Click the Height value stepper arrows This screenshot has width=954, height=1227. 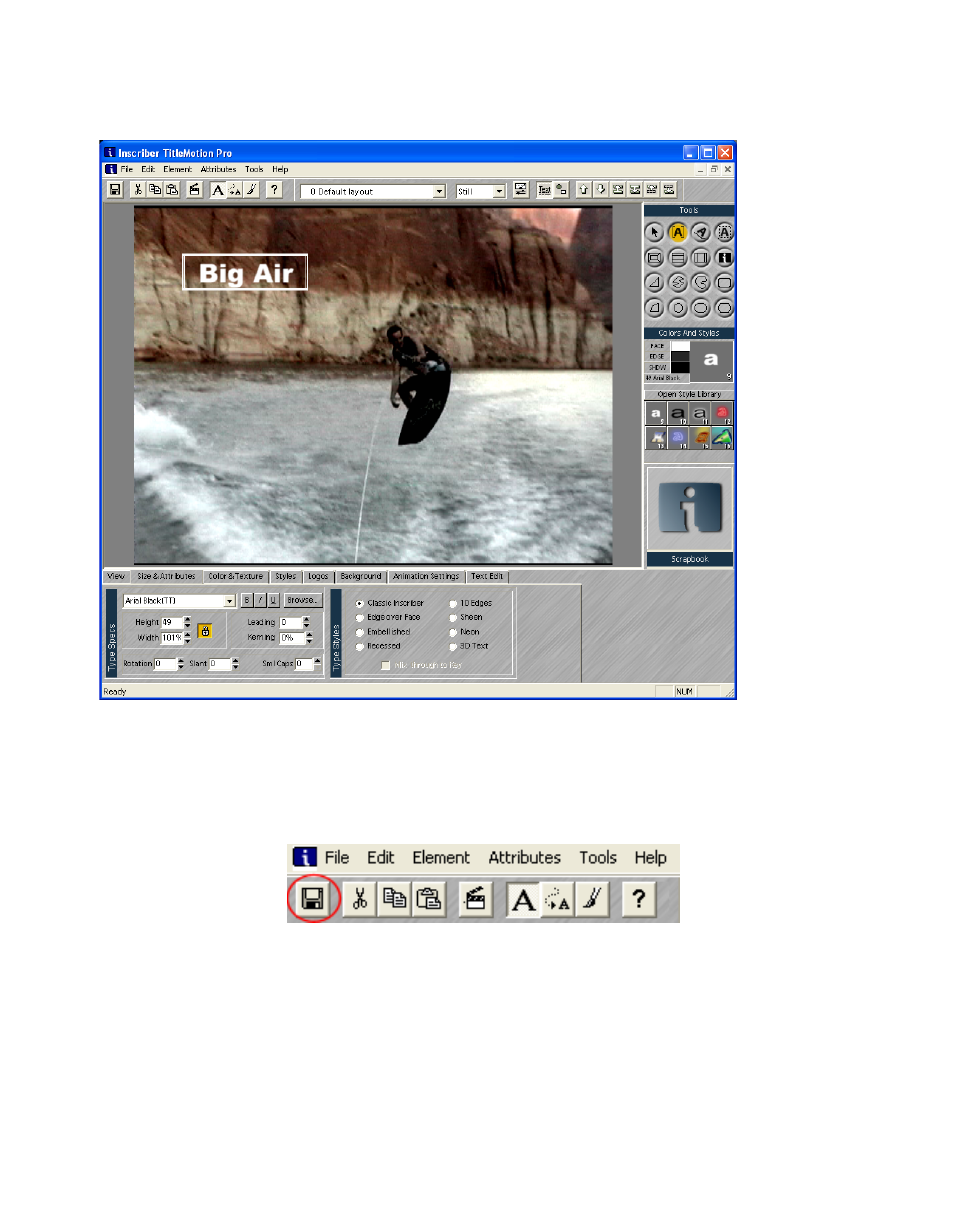(x=188, y=622)
